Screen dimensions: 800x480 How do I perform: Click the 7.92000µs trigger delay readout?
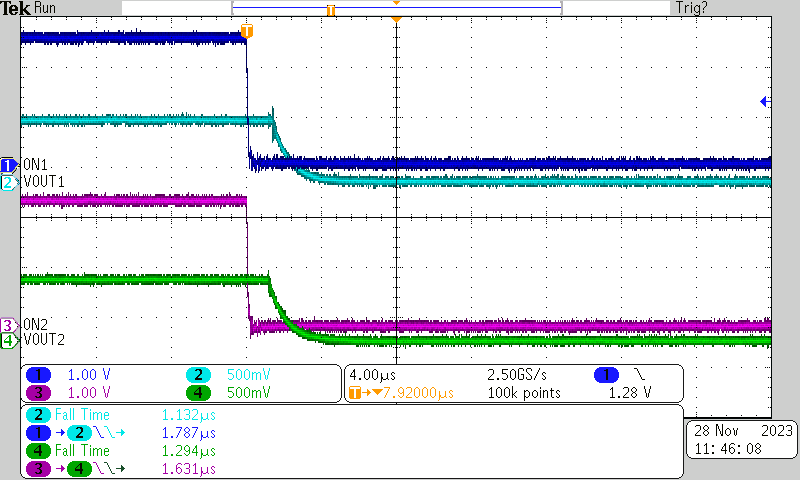pos(418,393)
